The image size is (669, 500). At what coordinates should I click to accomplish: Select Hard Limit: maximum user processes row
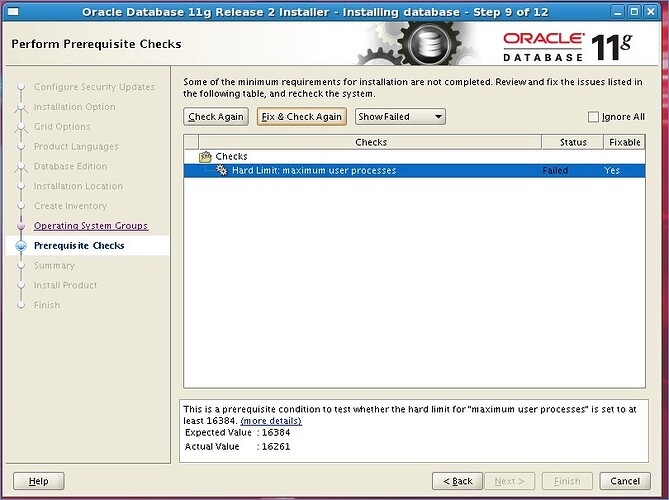tap(314, 171)
